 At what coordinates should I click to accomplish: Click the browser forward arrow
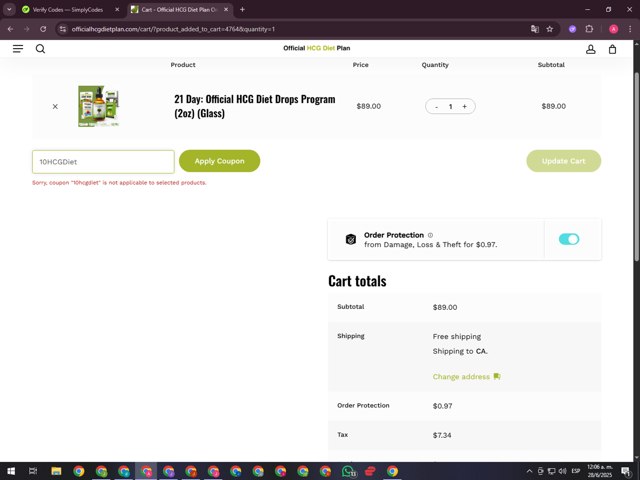click(27, 29)
